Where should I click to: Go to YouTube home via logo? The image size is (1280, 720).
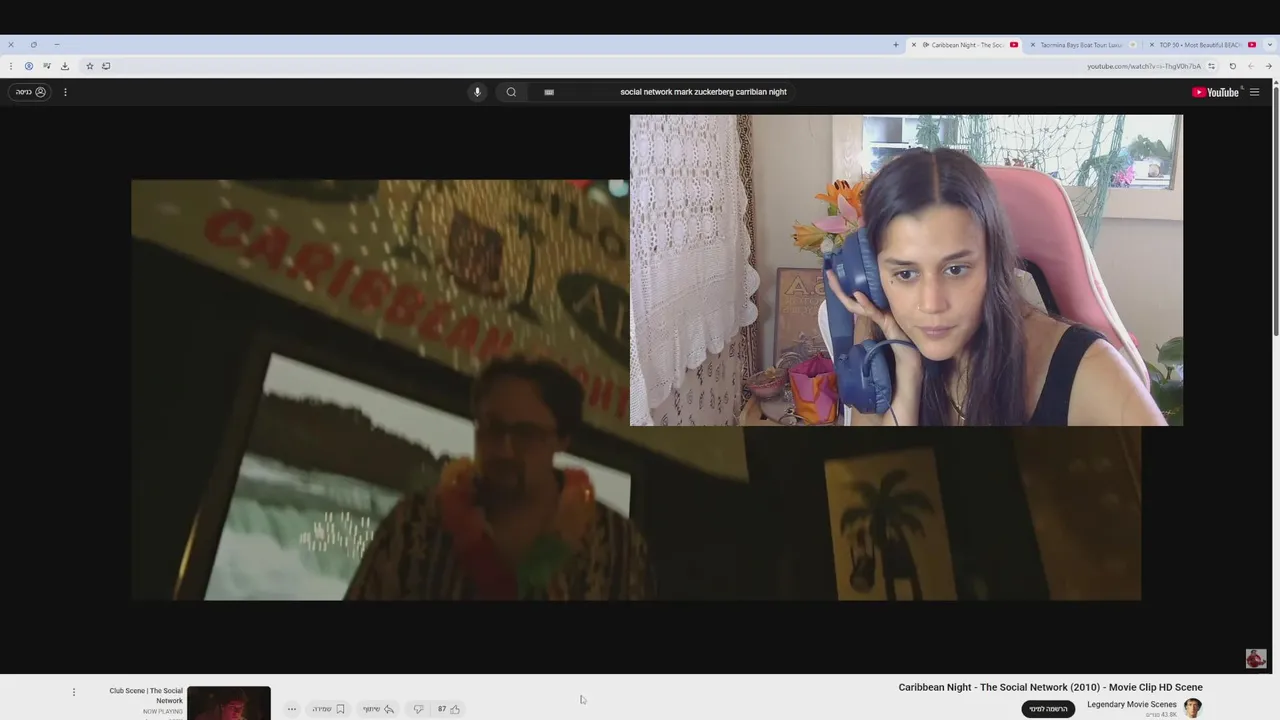pyautogui.click(x=1215, y=92)
